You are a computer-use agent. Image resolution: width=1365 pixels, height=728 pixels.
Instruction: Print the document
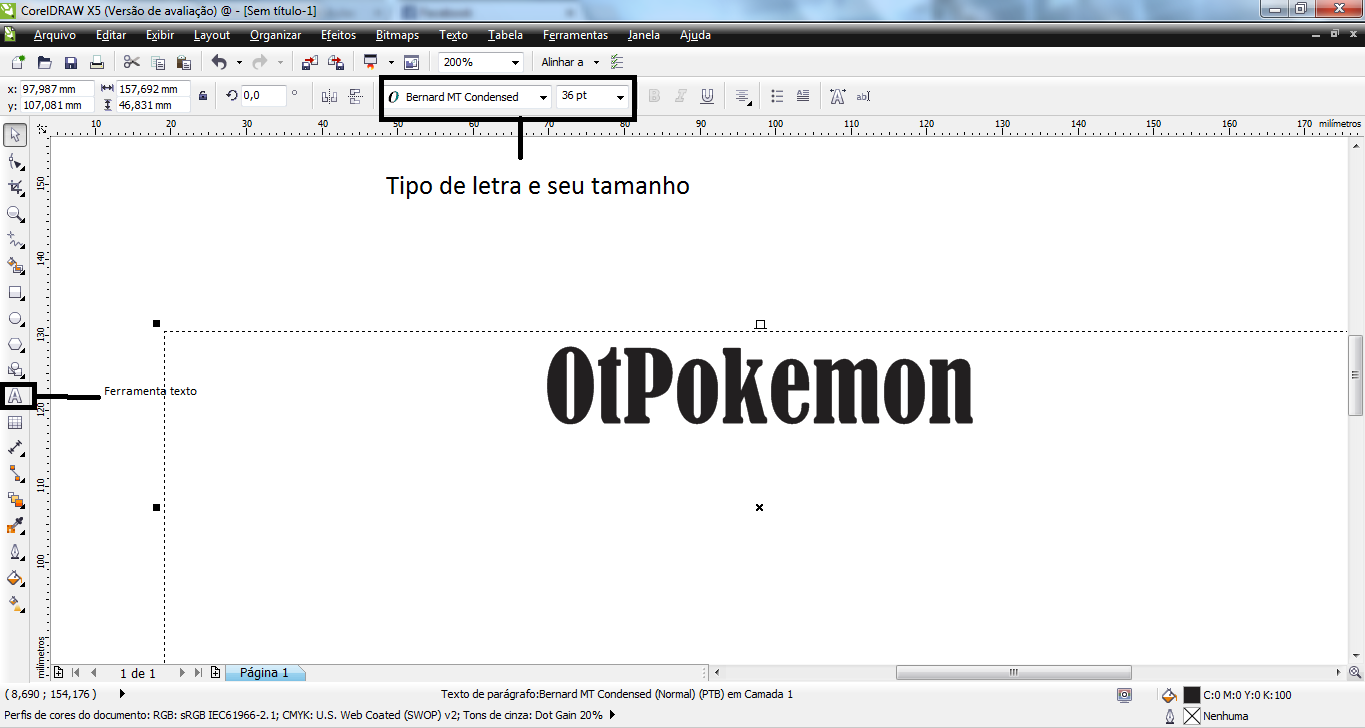tap(96, 62)
